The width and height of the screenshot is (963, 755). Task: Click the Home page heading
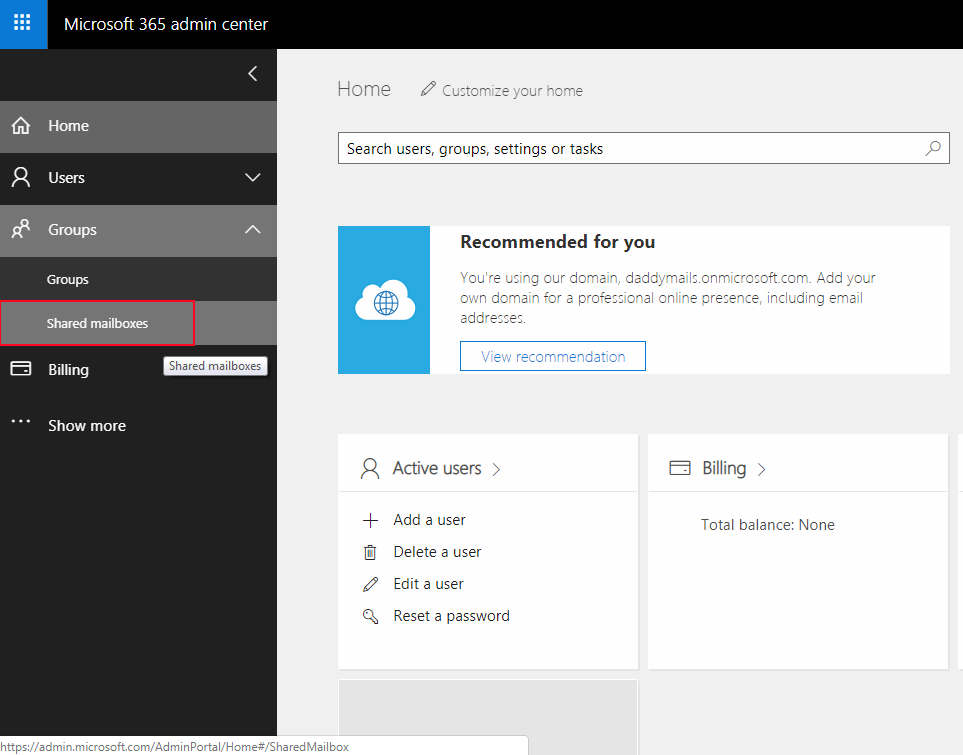pyautogui.click(x=364, y=89)
